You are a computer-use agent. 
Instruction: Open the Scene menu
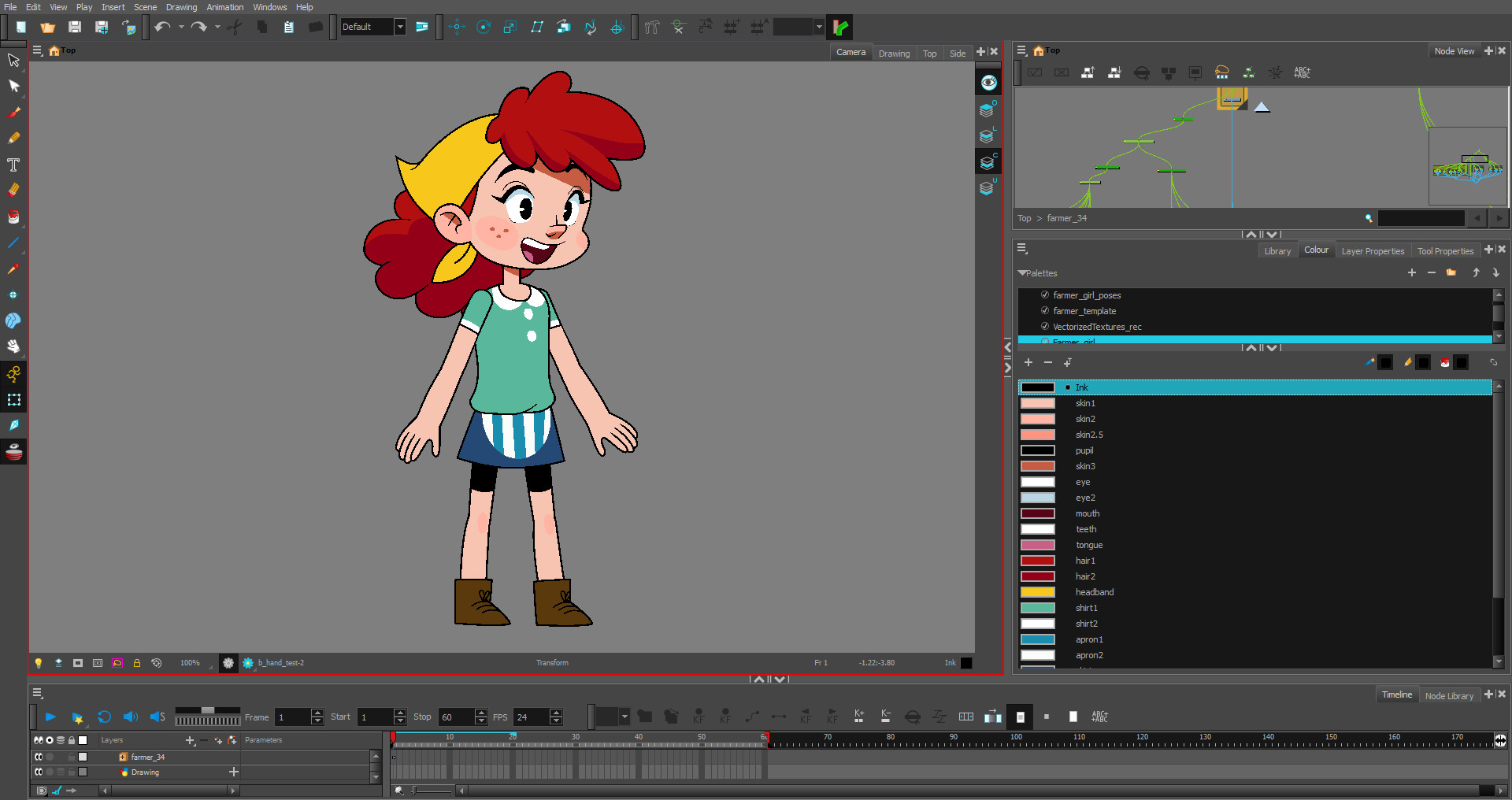click(145, 7)
